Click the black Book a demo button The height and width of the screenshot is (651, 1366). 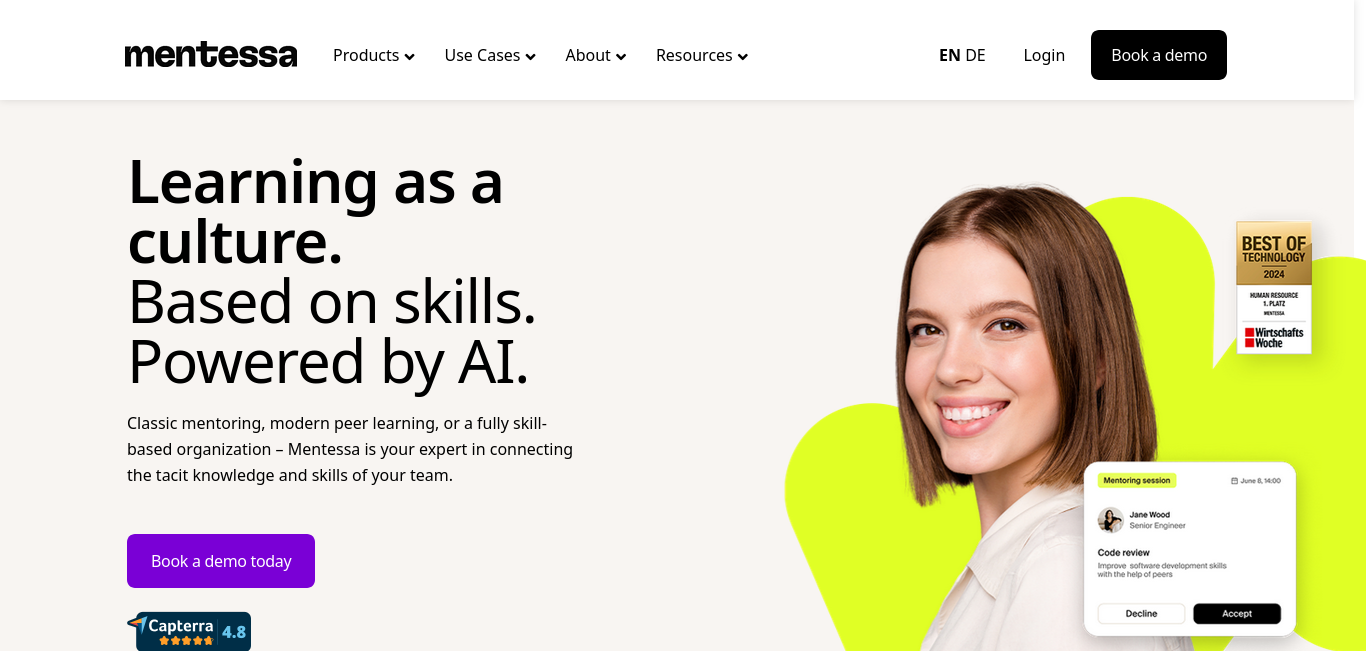coord(1159,55)
